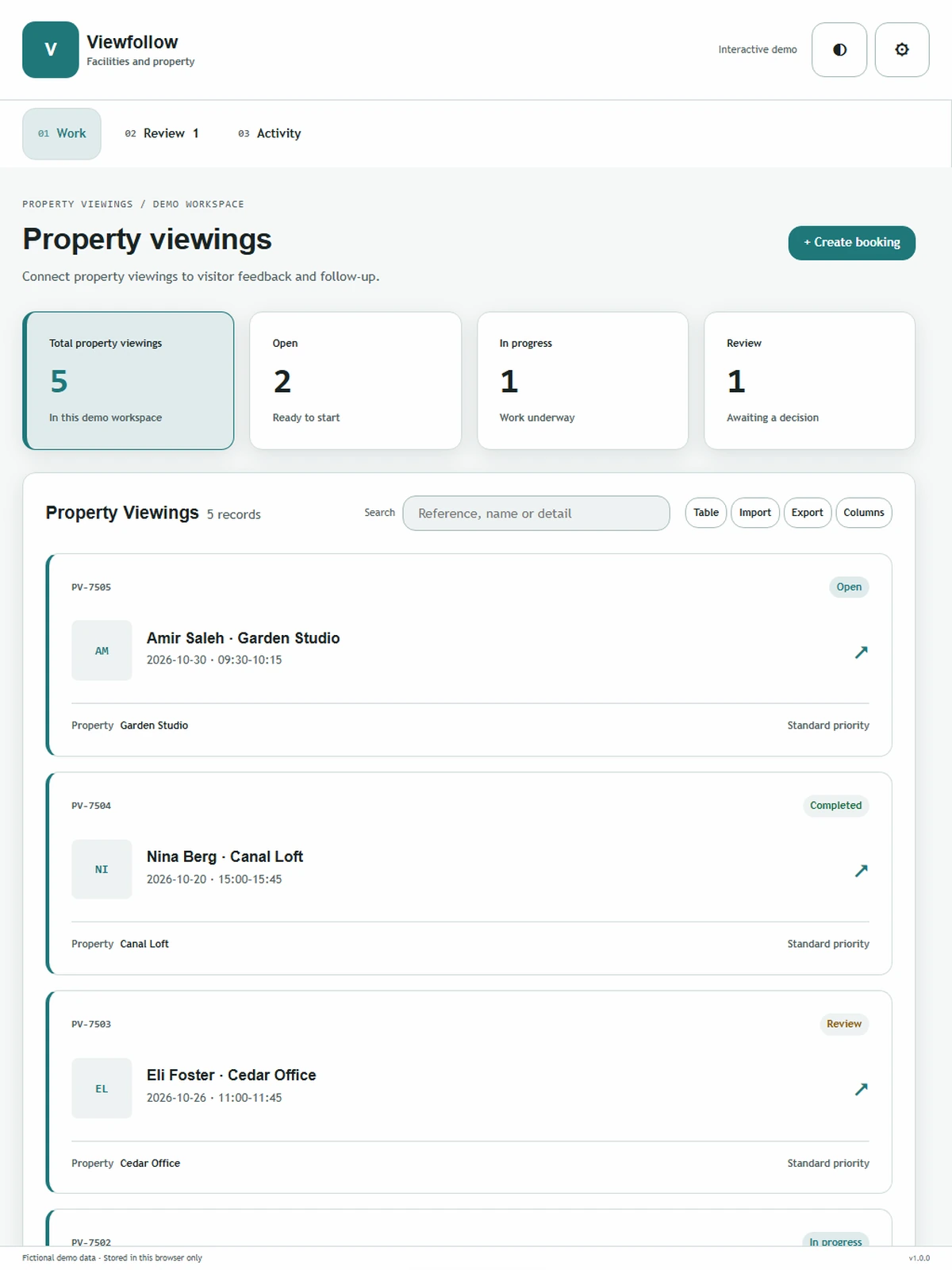Filter by the Review stat card
Screen dimensions: 952x1270
tap(809, 380)
